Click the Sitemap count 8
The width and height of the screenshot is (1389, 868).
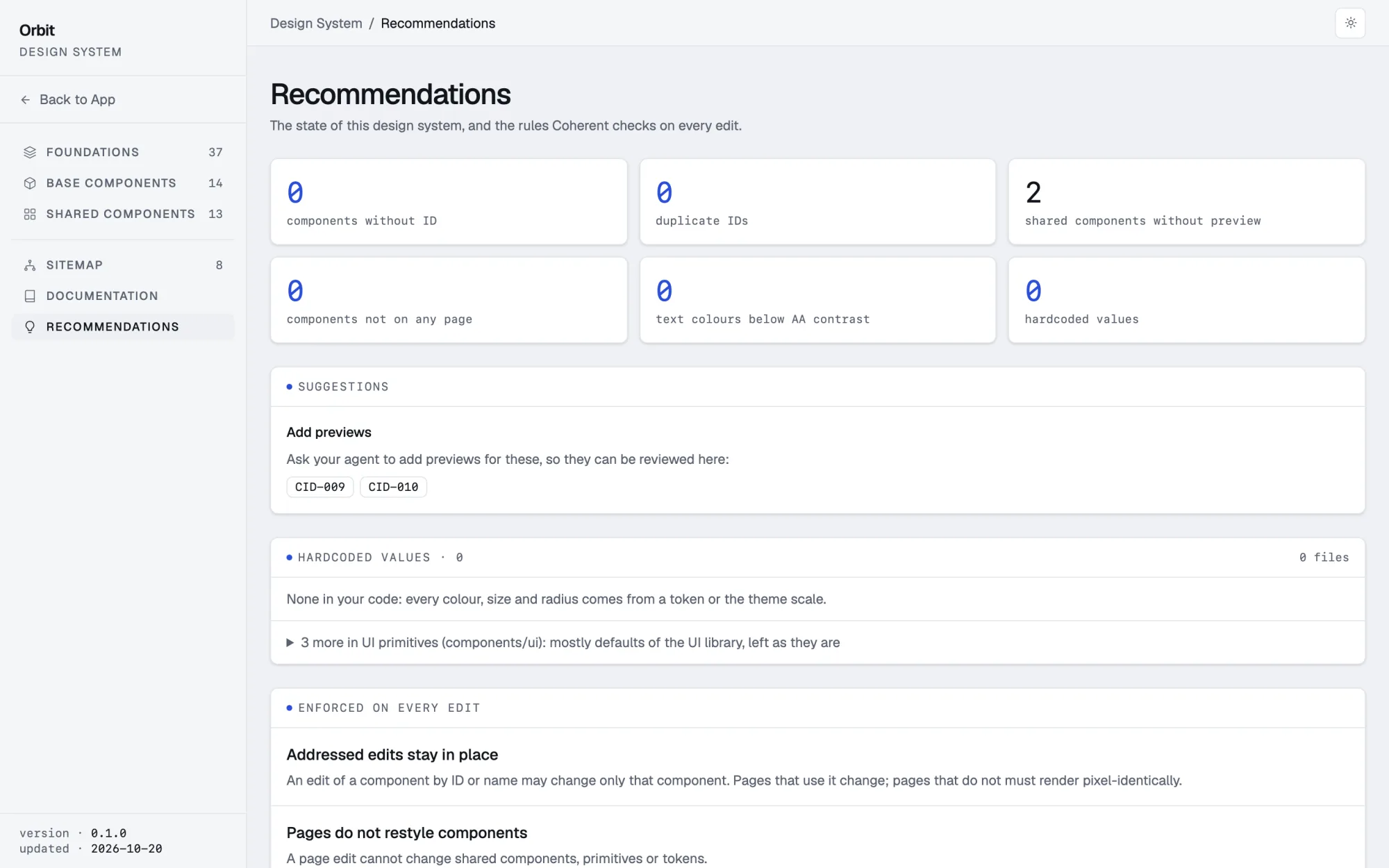coord(219,265)
